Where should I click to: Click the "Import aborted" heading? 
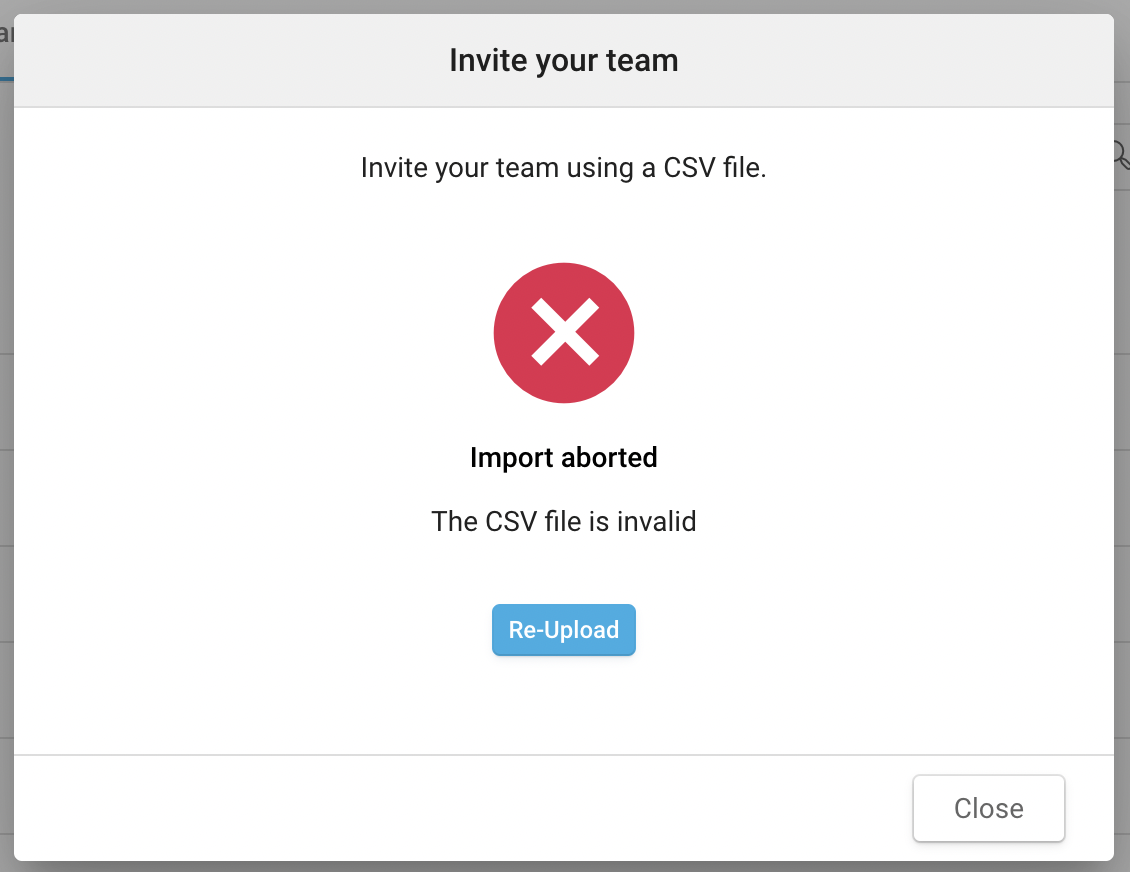[x=564, y=458]
